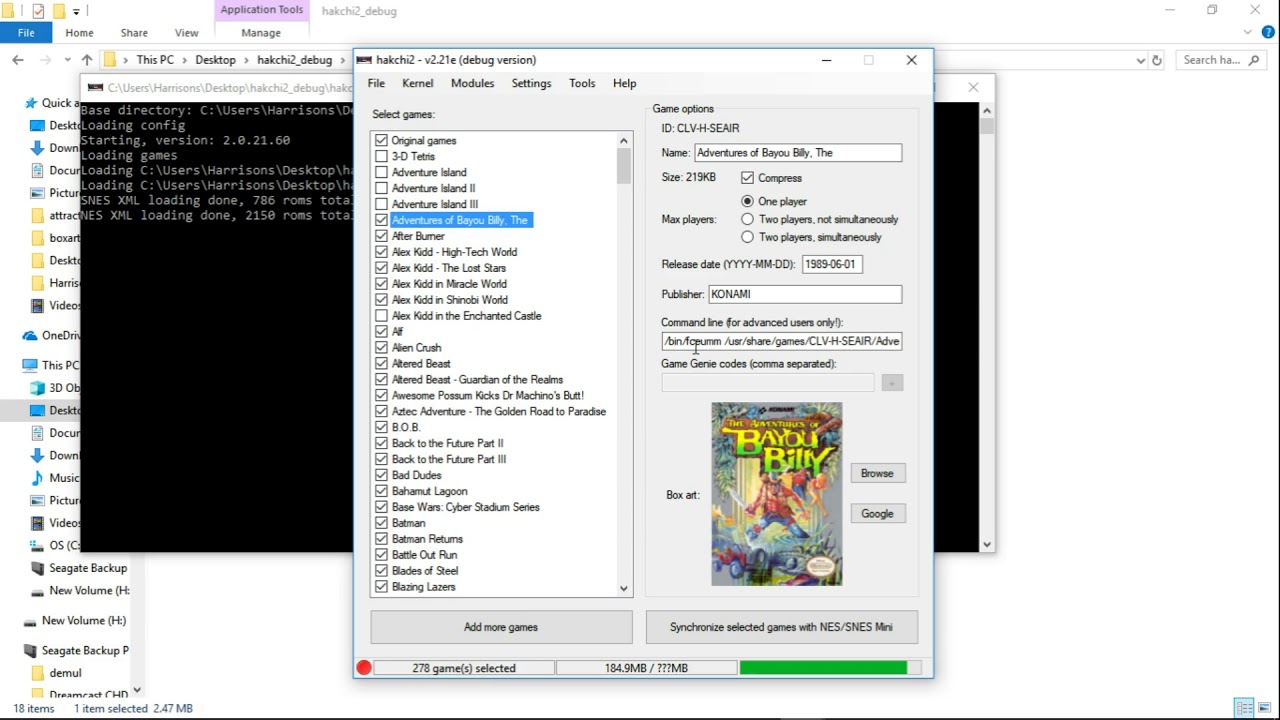The image size is (1280, 720).
Task: Click Desktop in the address breadcrumb
Action: click(x=215, y=60)
